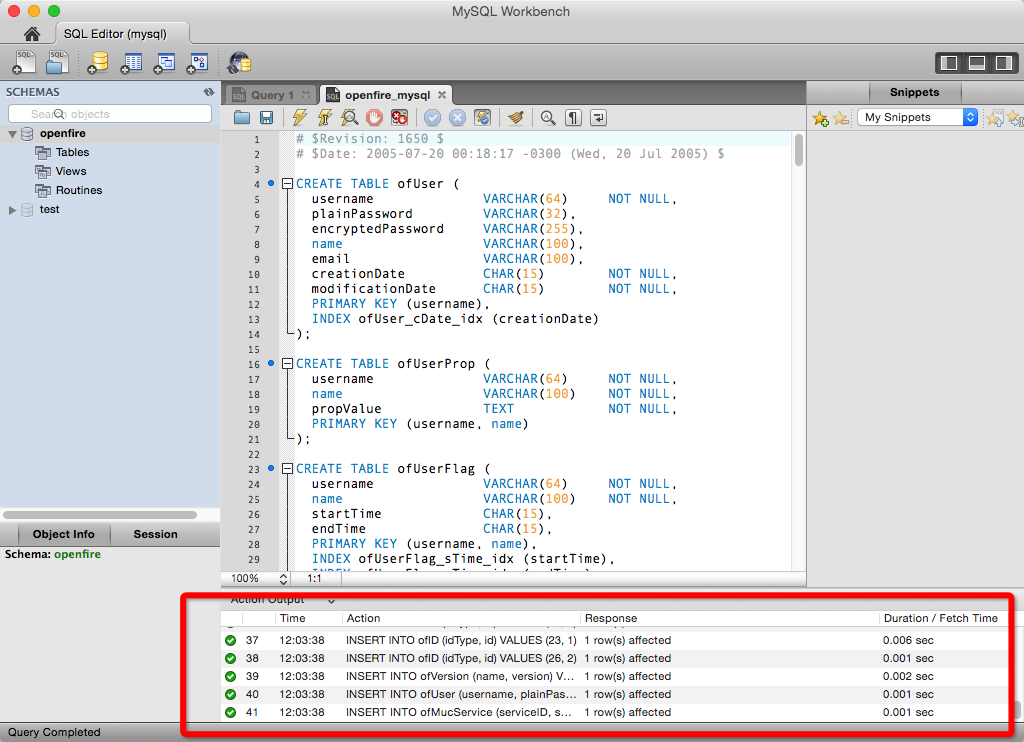Execute statement under cursor icon
Viewport: 1024px width, 742px height.
point(325,118)
